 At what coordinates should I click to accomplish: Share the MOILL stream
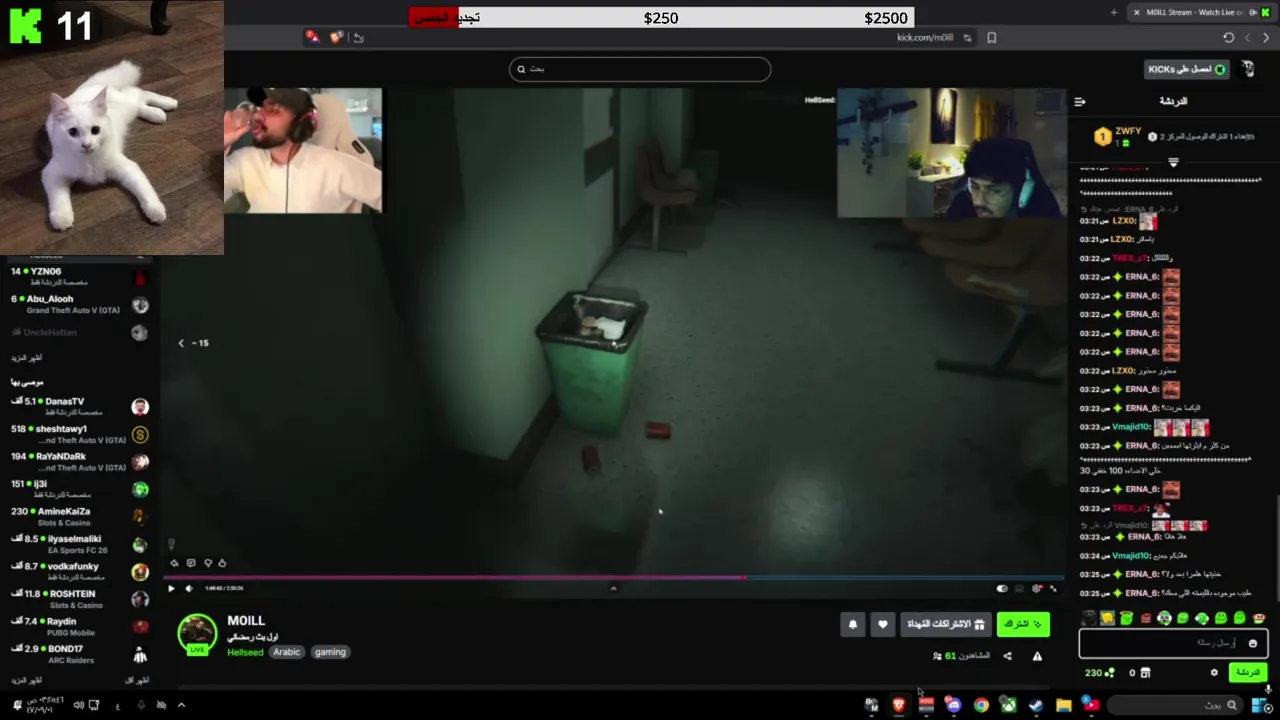point(1007,656)
